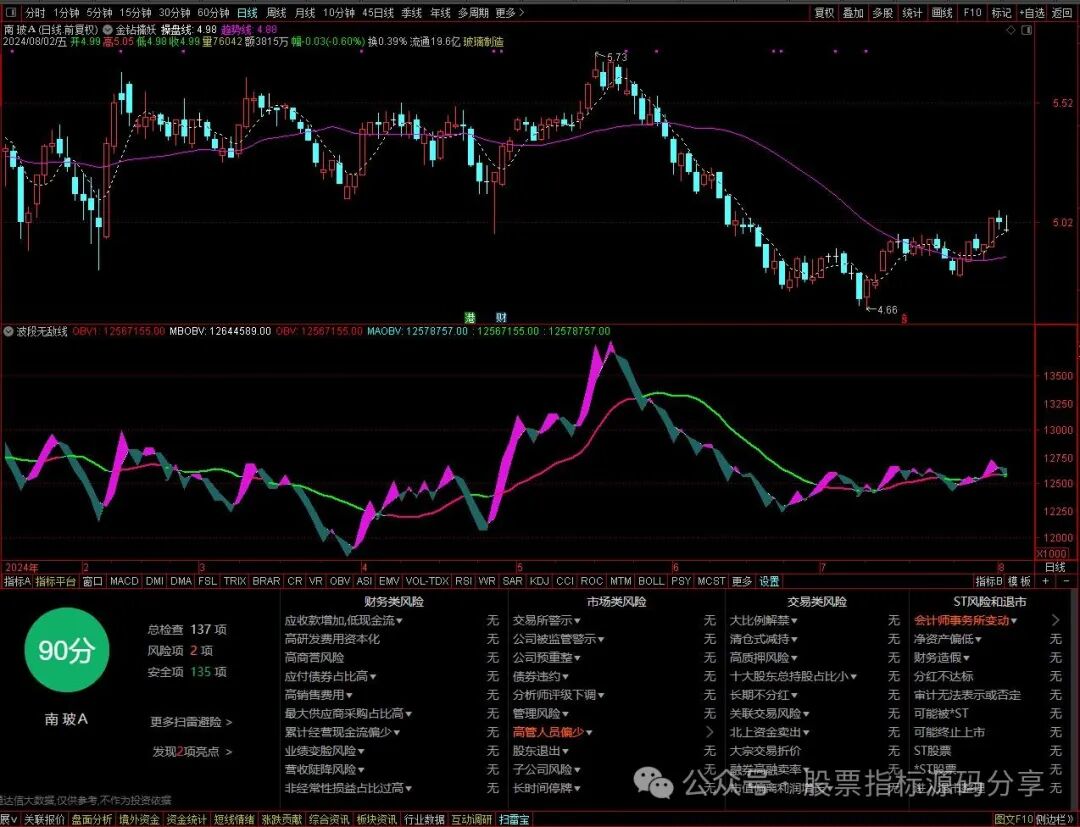Open 更多 in the indicator bar
Viewport: 1080px width, 827px height.
point(742,581)
